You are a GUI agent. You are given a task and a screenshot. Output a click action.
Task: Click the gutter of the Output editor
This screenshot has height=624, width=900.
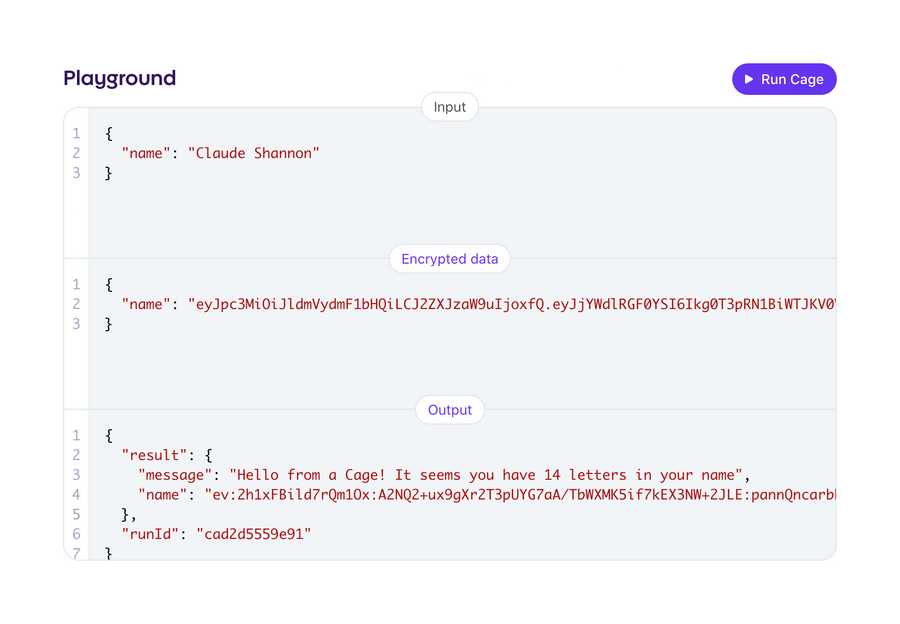click(x=76, y=490)
